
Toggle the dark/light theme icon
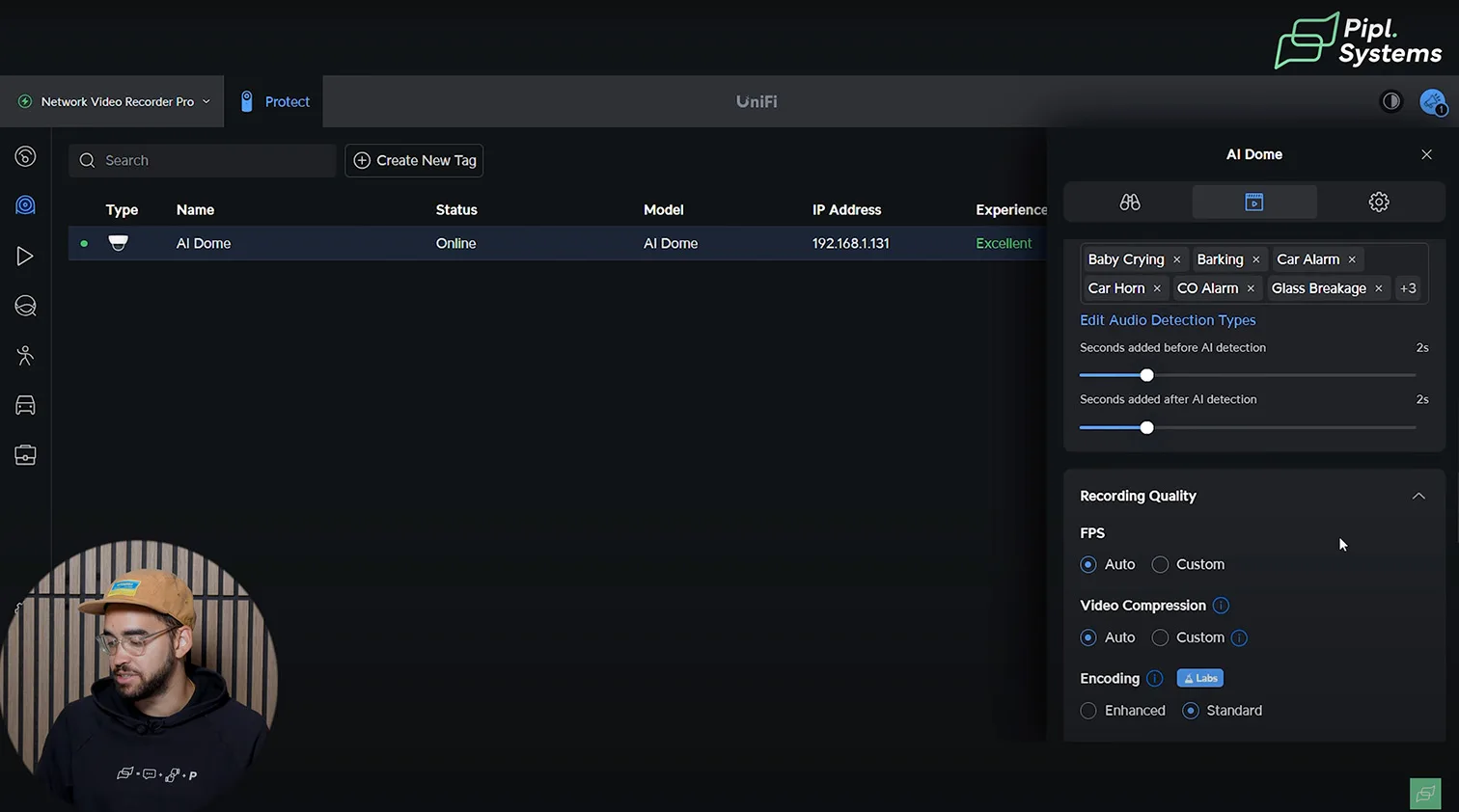coord(1390,101)
